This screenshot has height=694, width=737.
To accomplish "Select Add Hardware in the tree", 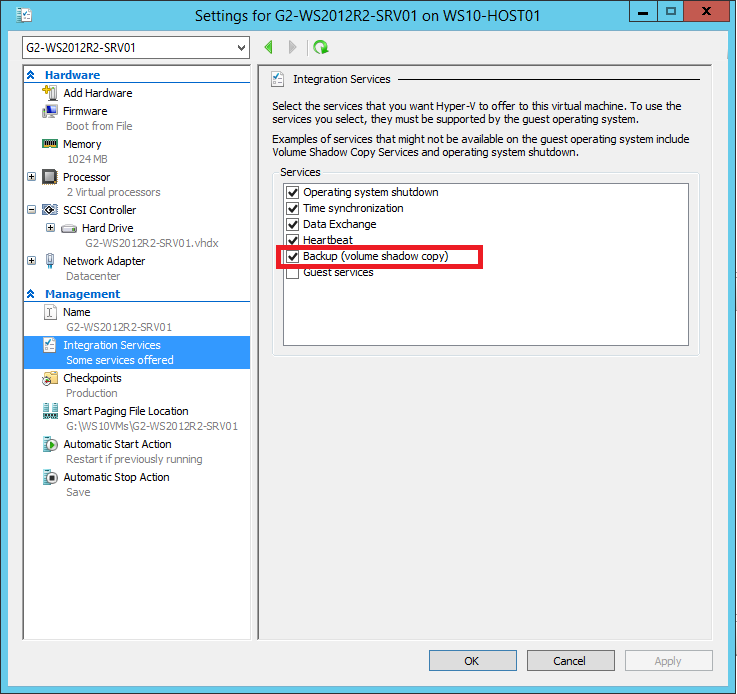I will [x=98, y=93].
